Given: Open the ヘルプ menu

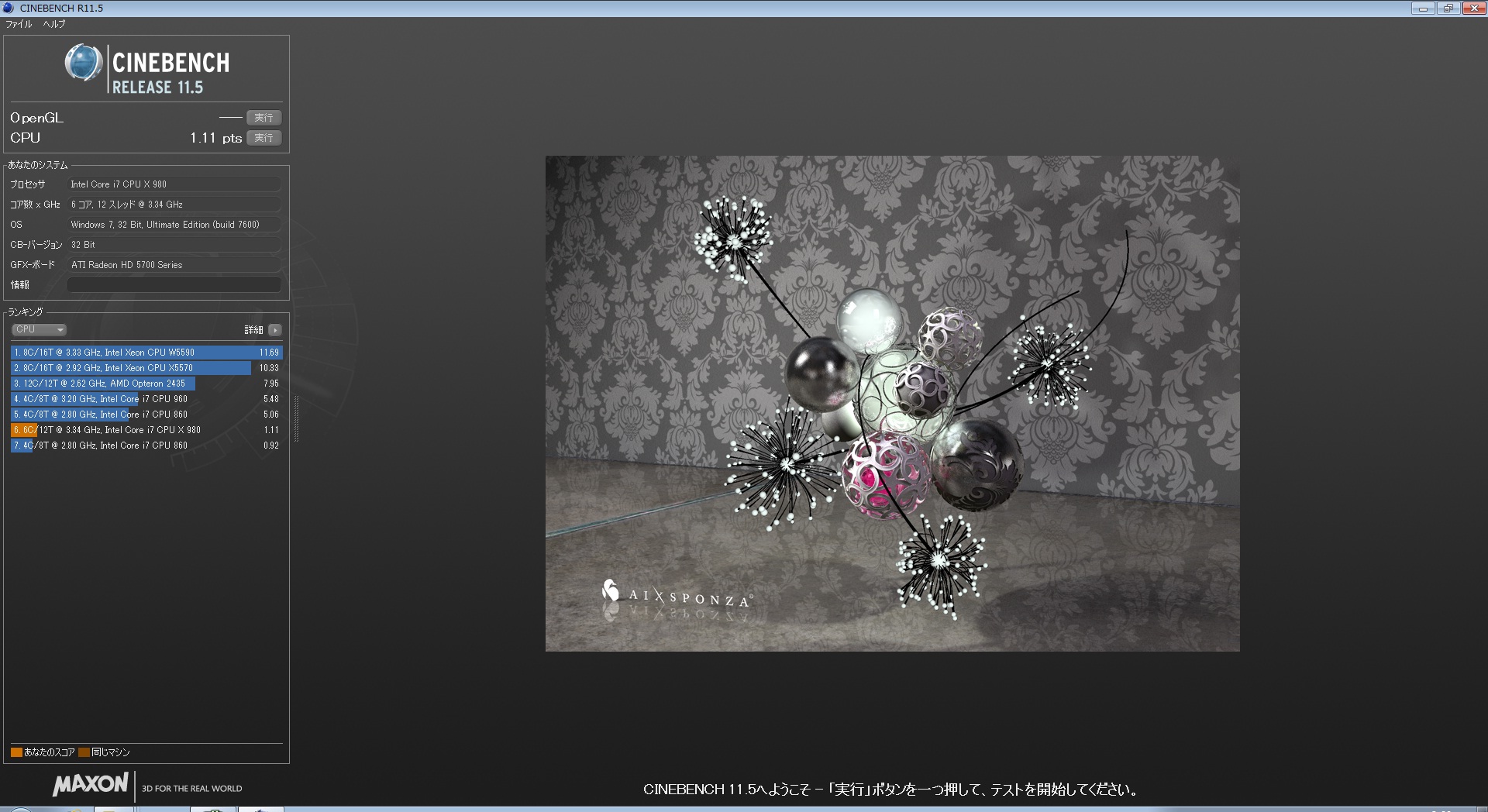Looking at the screenshot, I should pos(53,24).
